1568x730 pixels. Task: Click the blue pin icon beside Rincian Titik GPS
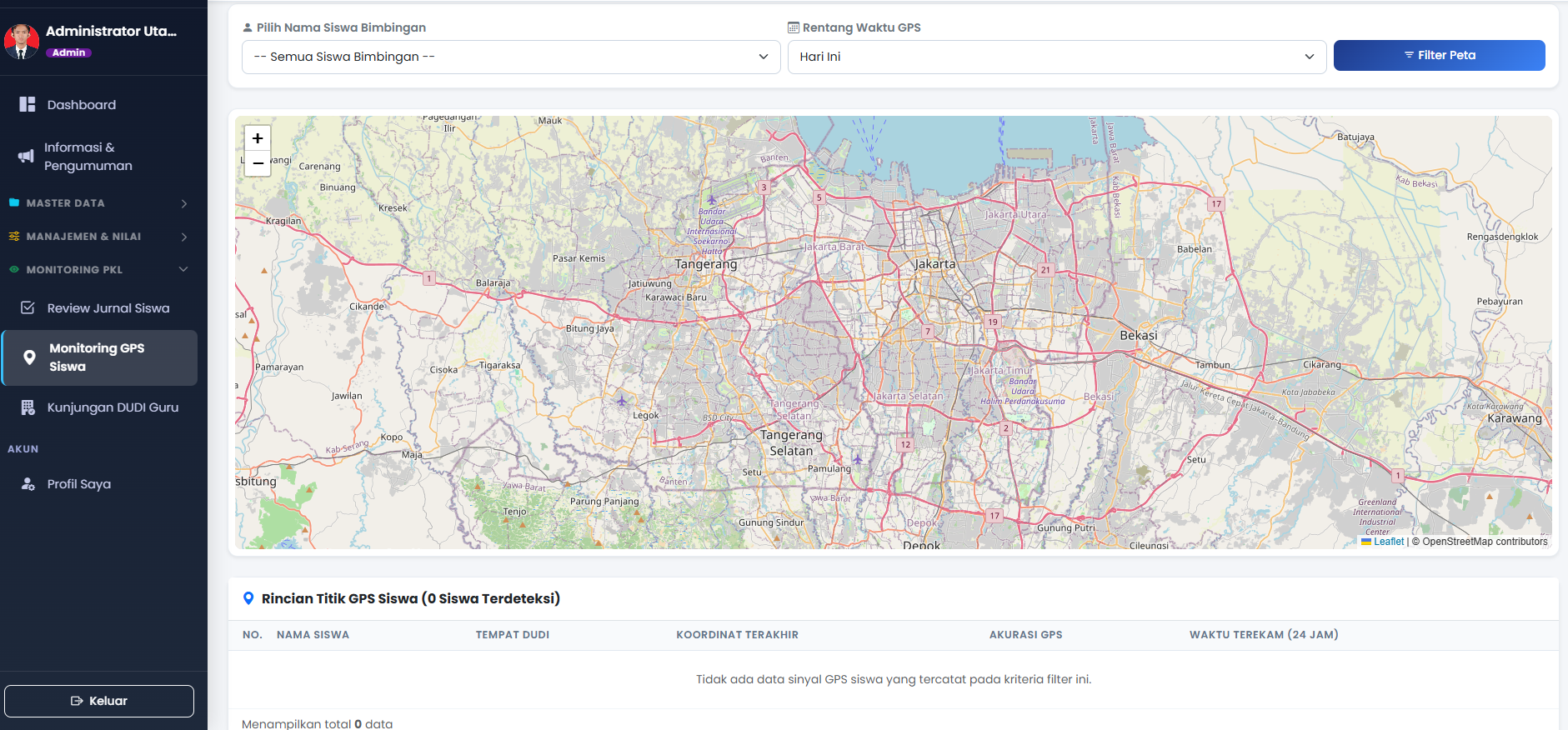tap(248, 598)
